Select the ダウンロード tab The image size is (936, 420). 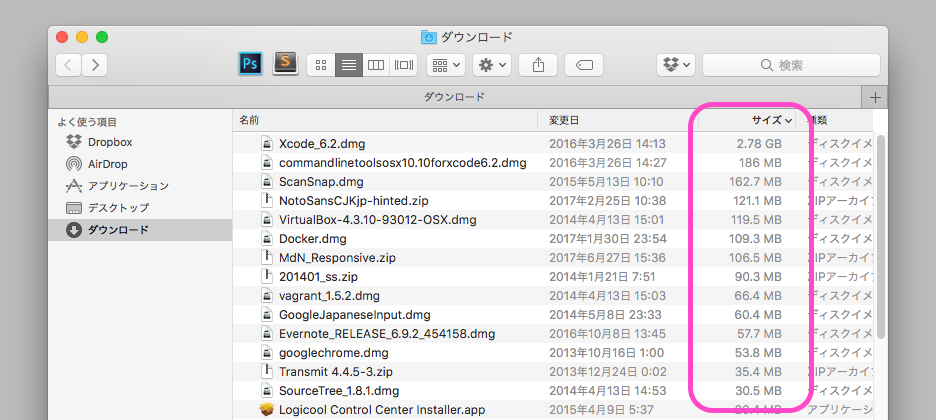[x=455, y=97]
